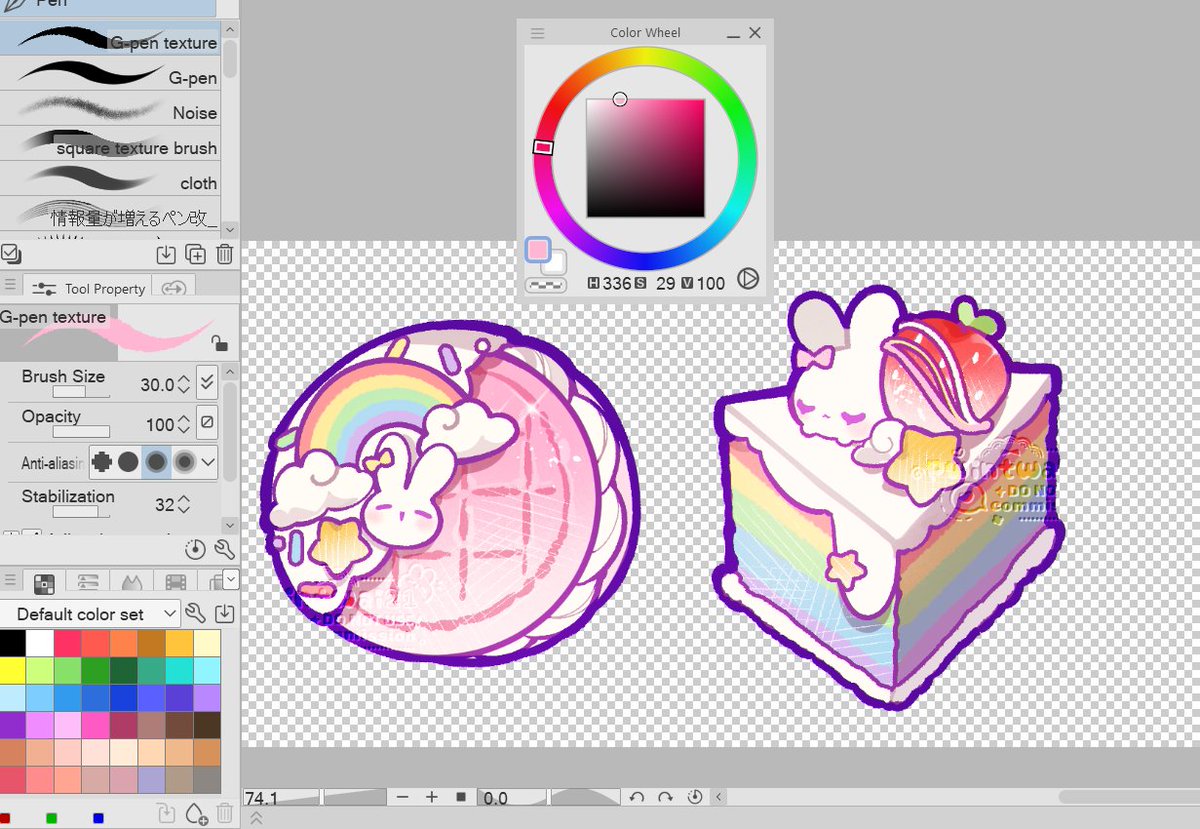Switch to the Color Set tab
Viewport: 1200px width, 829px height.
pyautogui.click(x=44, y=582)
